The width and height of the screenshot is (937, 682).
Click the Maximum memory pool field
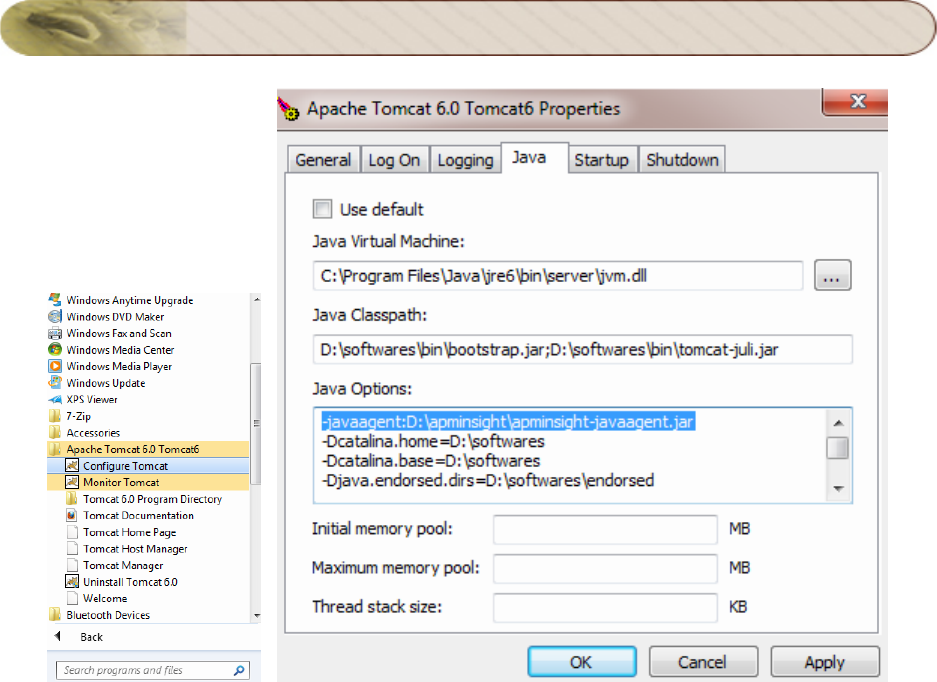click(x=605, y=568)
